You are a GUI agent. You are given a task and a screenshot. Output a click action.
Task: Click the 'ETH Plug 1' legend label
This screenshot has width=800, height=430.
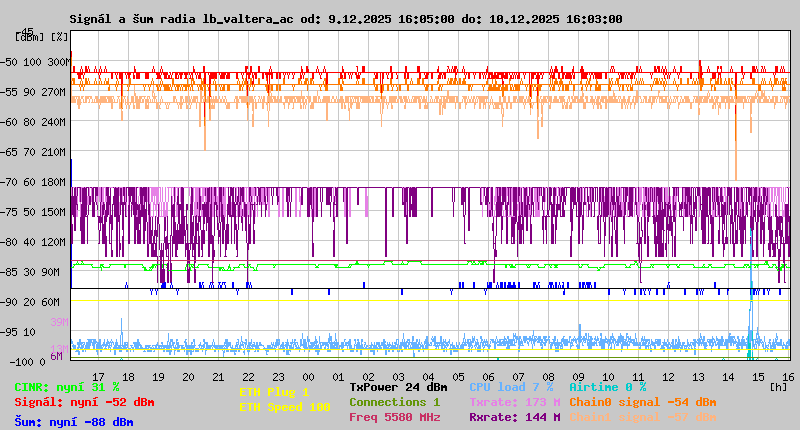tap(274, 392)
